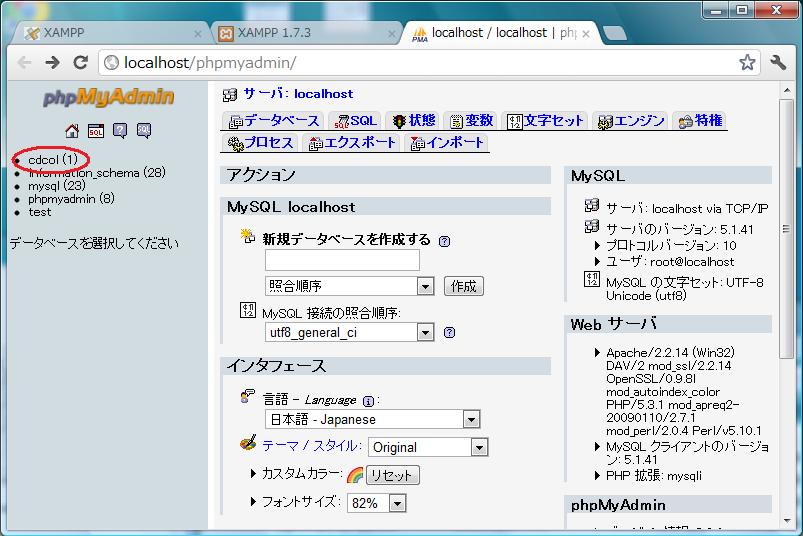Select the phpmyadmin database

click(71, 199)
